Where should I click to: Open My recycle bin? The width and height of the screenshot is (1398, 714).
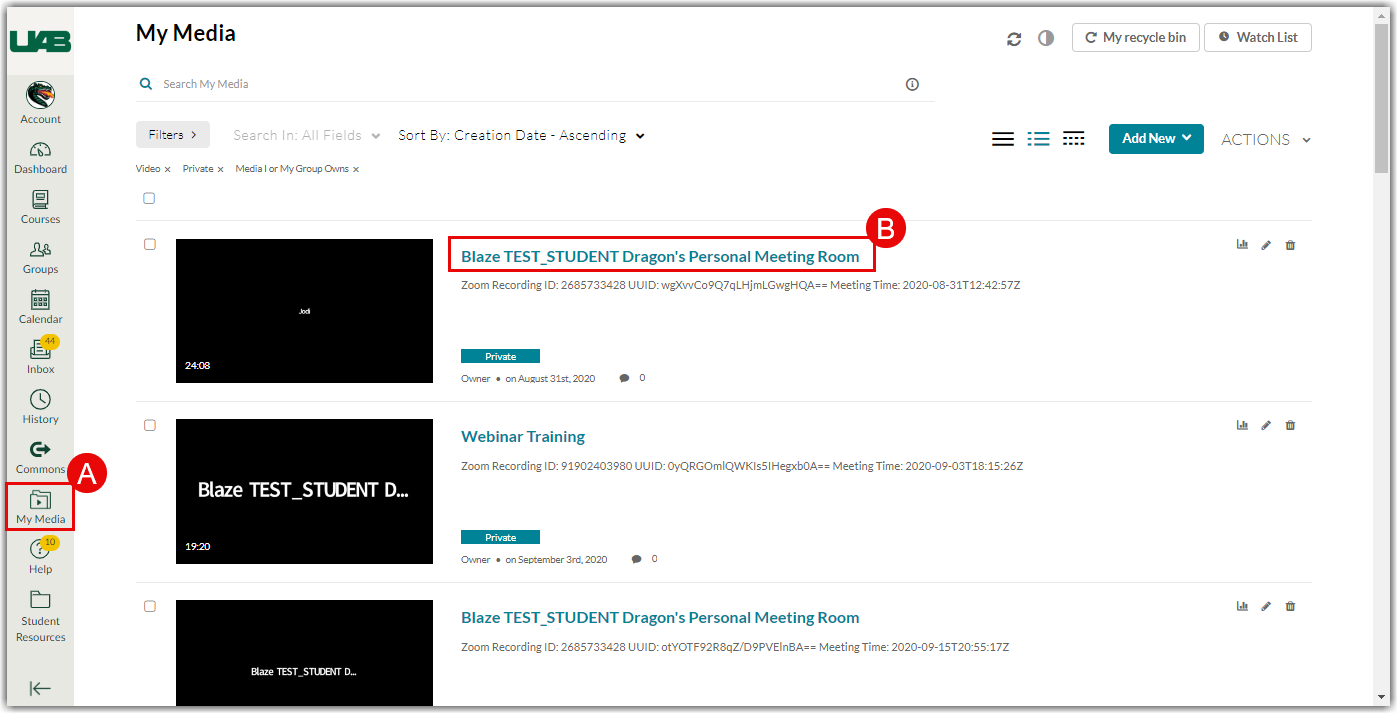click(1135, 38)
